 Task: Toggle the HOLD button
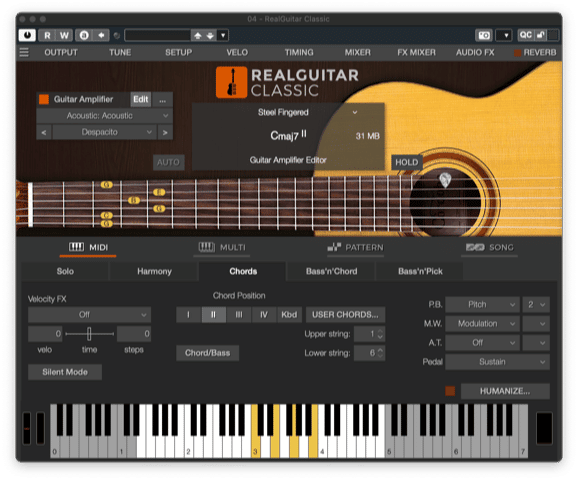coord(407,162)
